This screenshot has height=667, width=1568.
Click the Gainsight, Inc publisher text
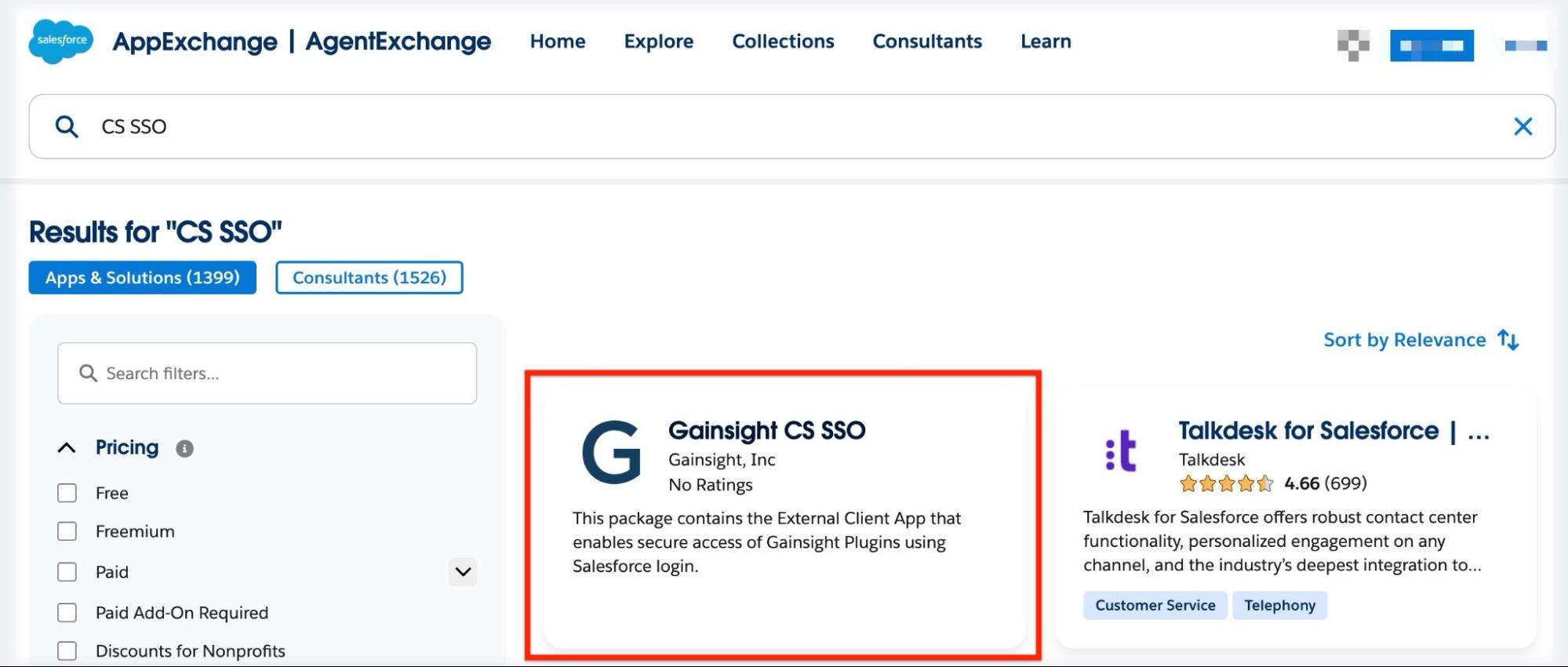click(722, 460)
